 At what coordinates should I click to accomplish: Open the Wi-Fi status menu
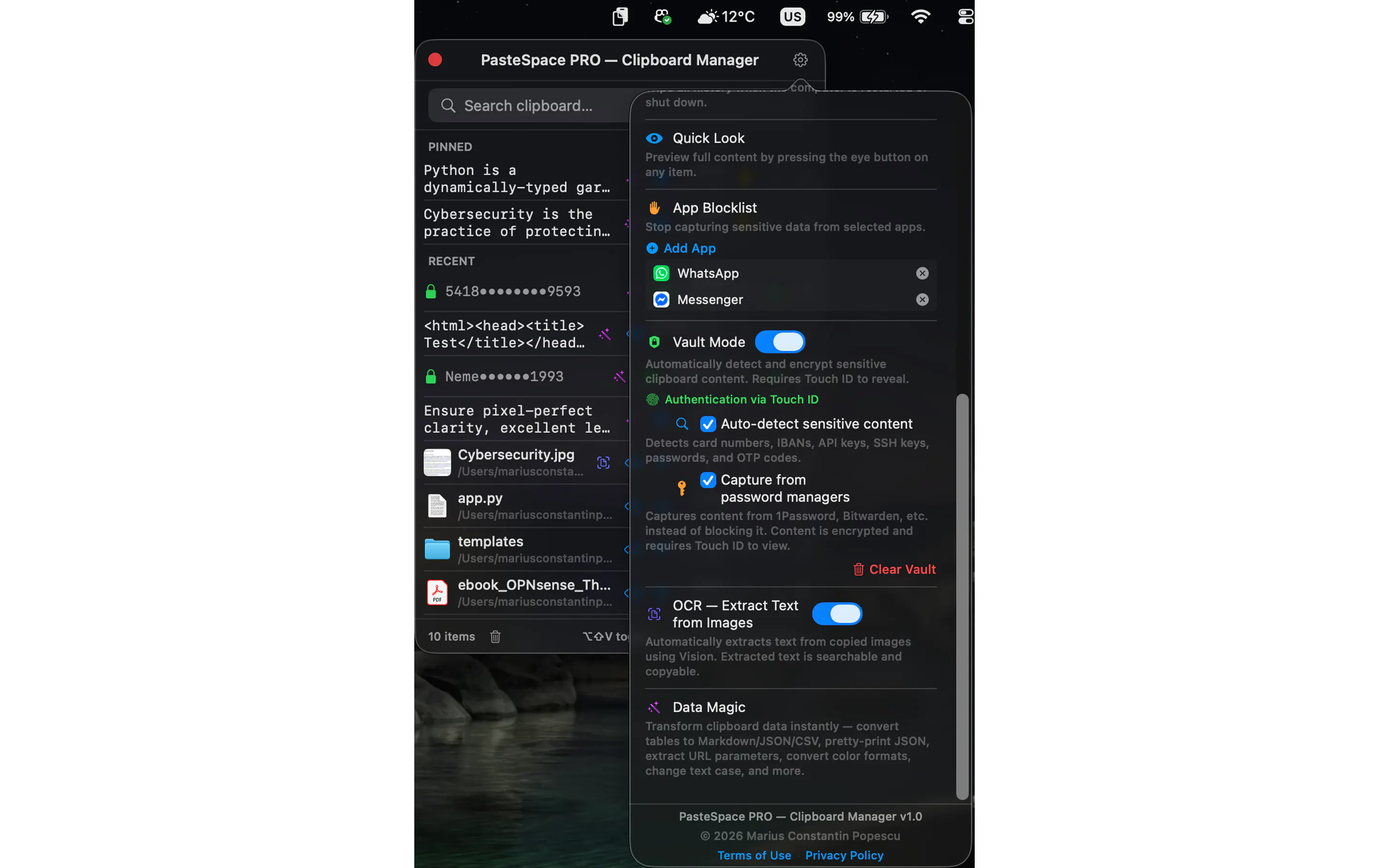[920, 17]
